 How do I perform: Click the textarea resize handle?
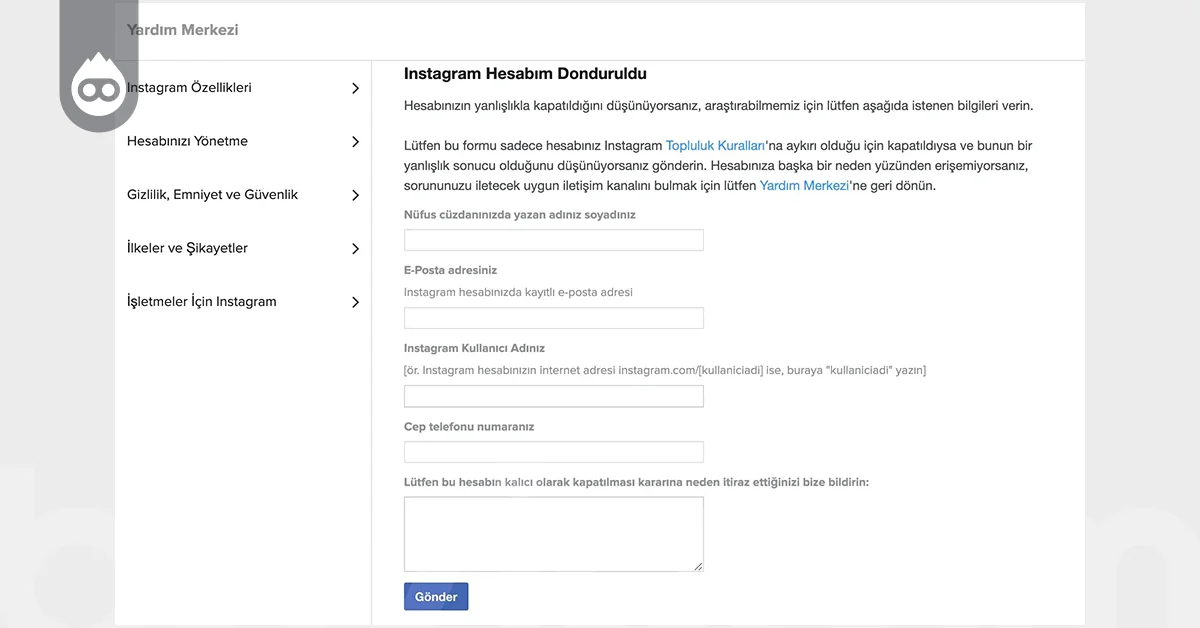pyautogui.click(x=699, y=568)
